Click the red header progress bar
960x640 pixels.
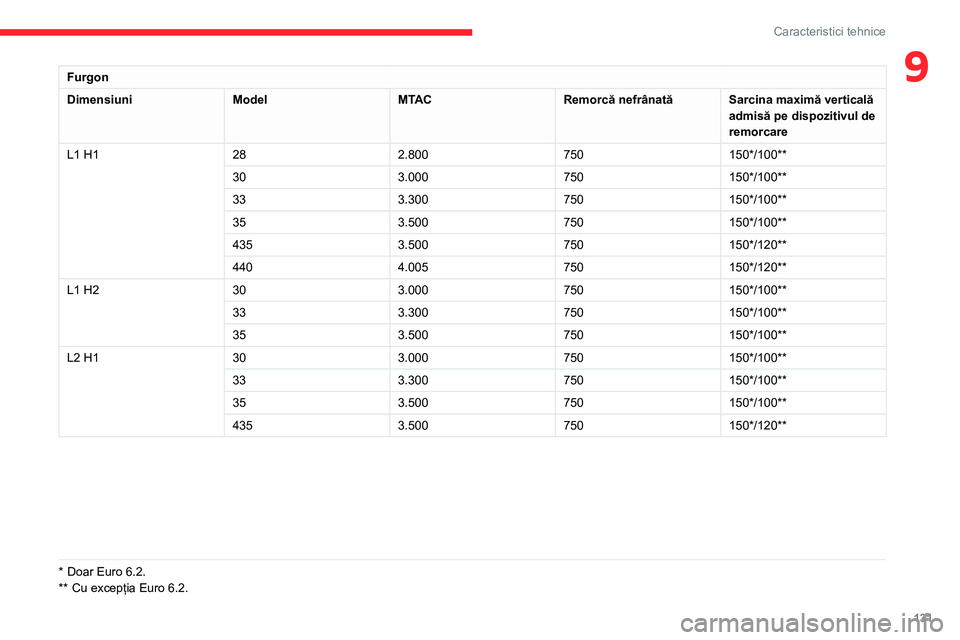[236, 32]
